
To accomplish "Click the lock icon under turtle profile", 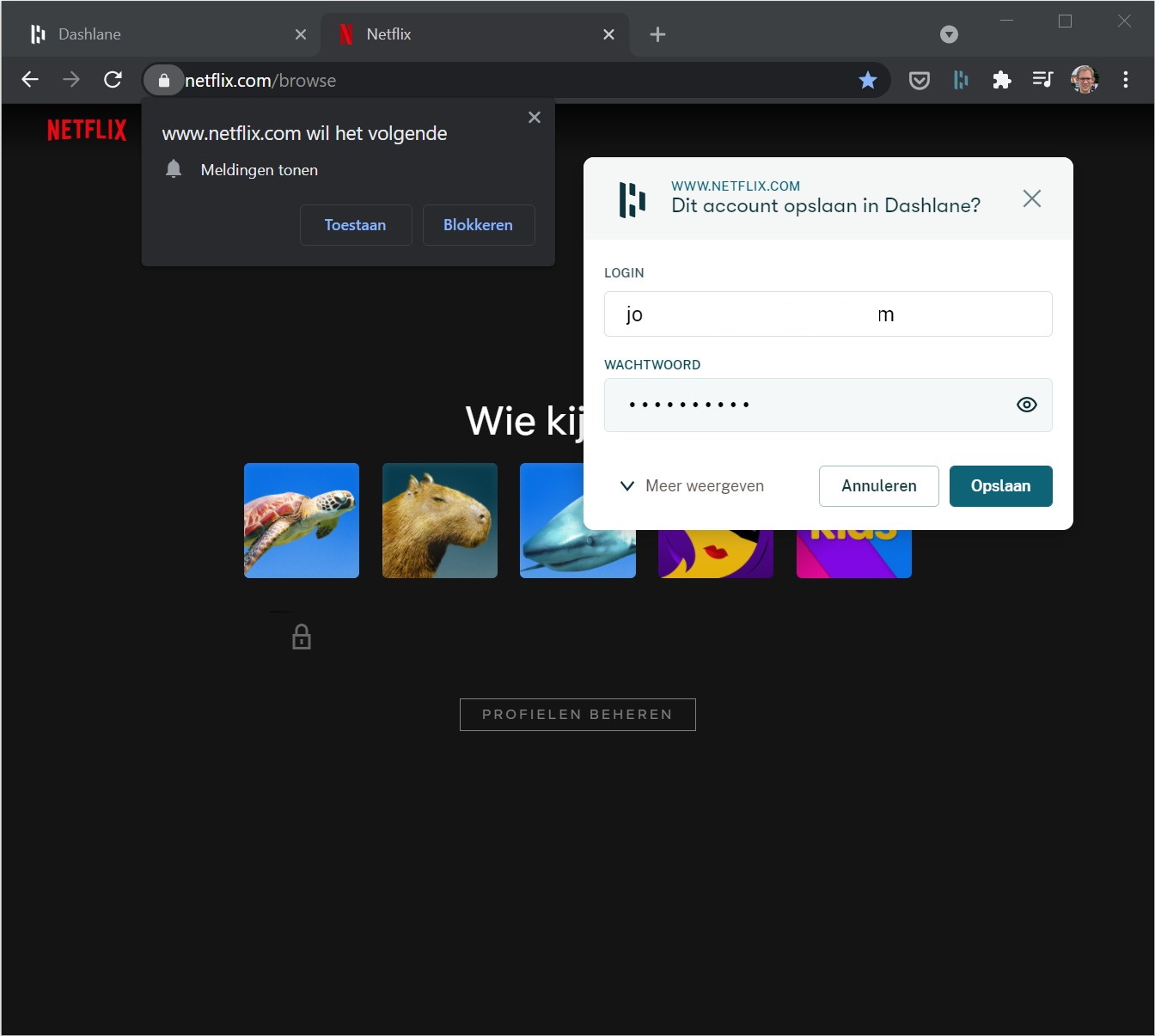I will point(302,637).
